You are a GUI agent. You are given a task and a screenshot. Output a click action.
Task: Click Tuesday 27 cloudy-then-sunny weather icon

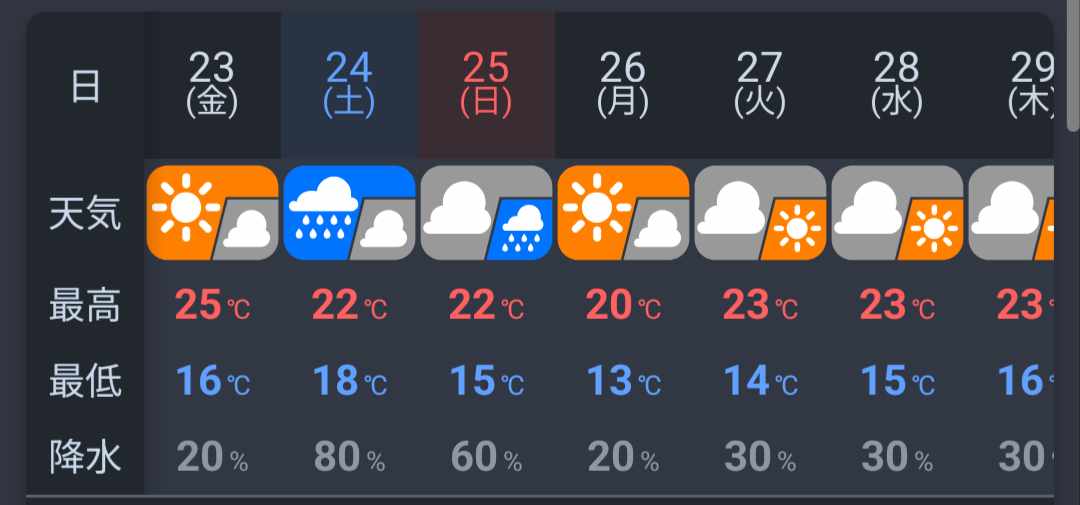pos(760,212)
